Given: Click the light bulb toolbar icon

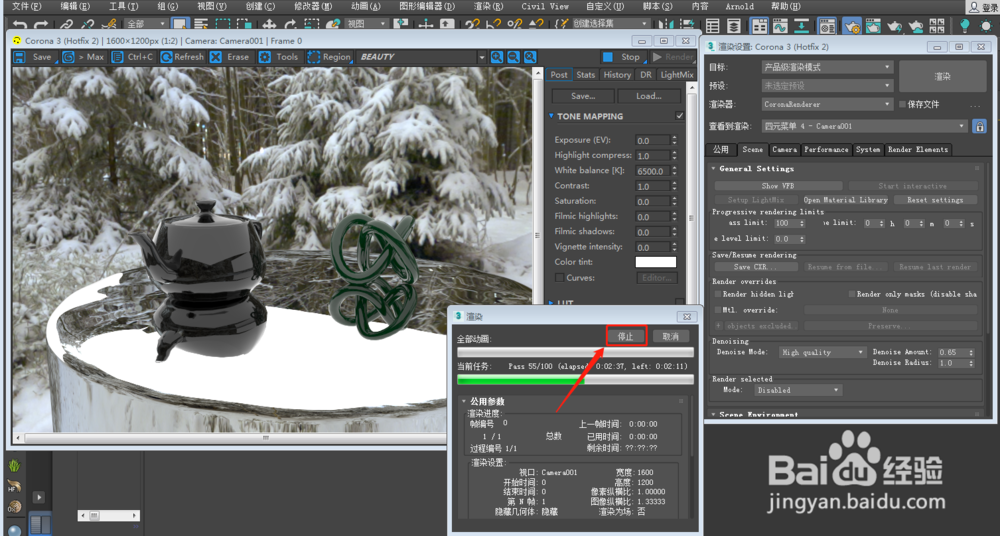Looking at the screenshot, I should click(x=965, y=26).
